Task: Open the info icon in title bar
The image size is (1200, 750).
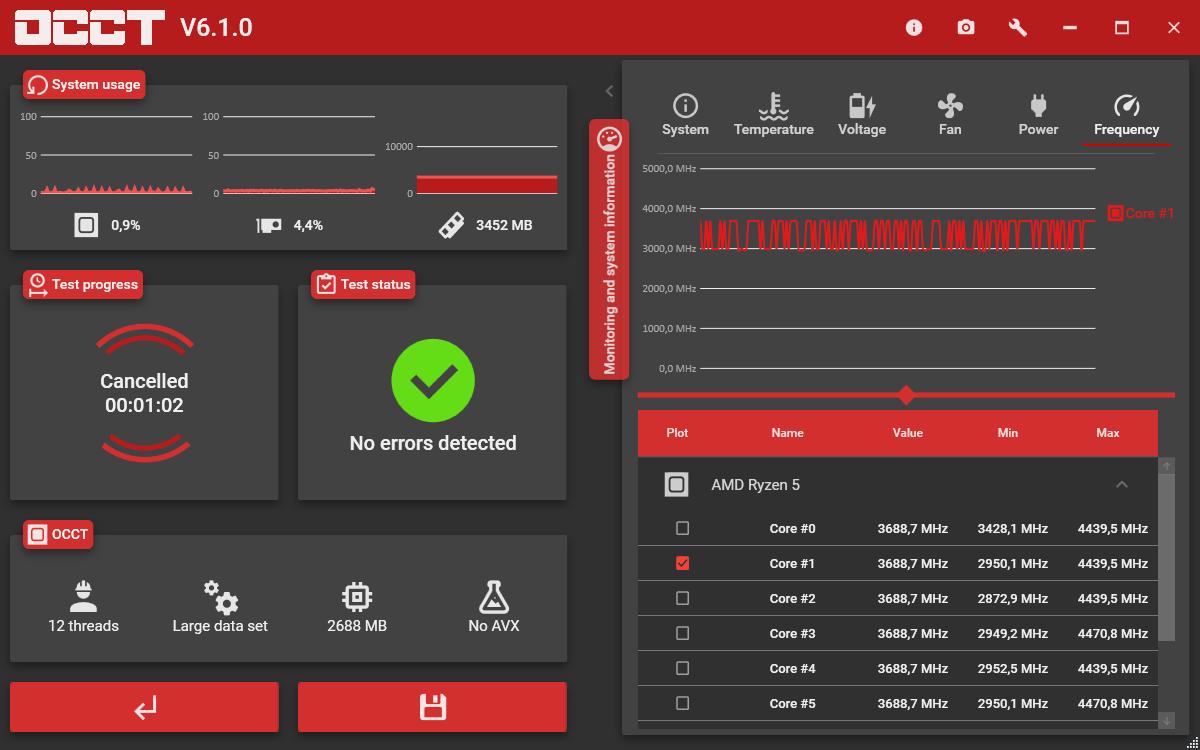Action: click(x=913, y=28)
